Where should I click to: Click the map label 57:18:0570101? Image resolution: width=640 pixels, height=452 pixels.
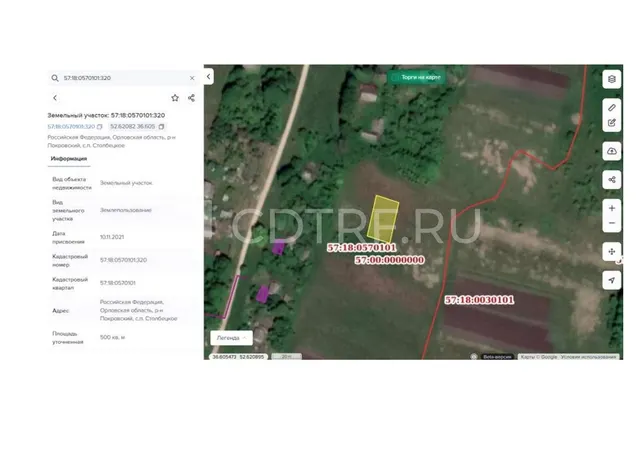point(362,247)
